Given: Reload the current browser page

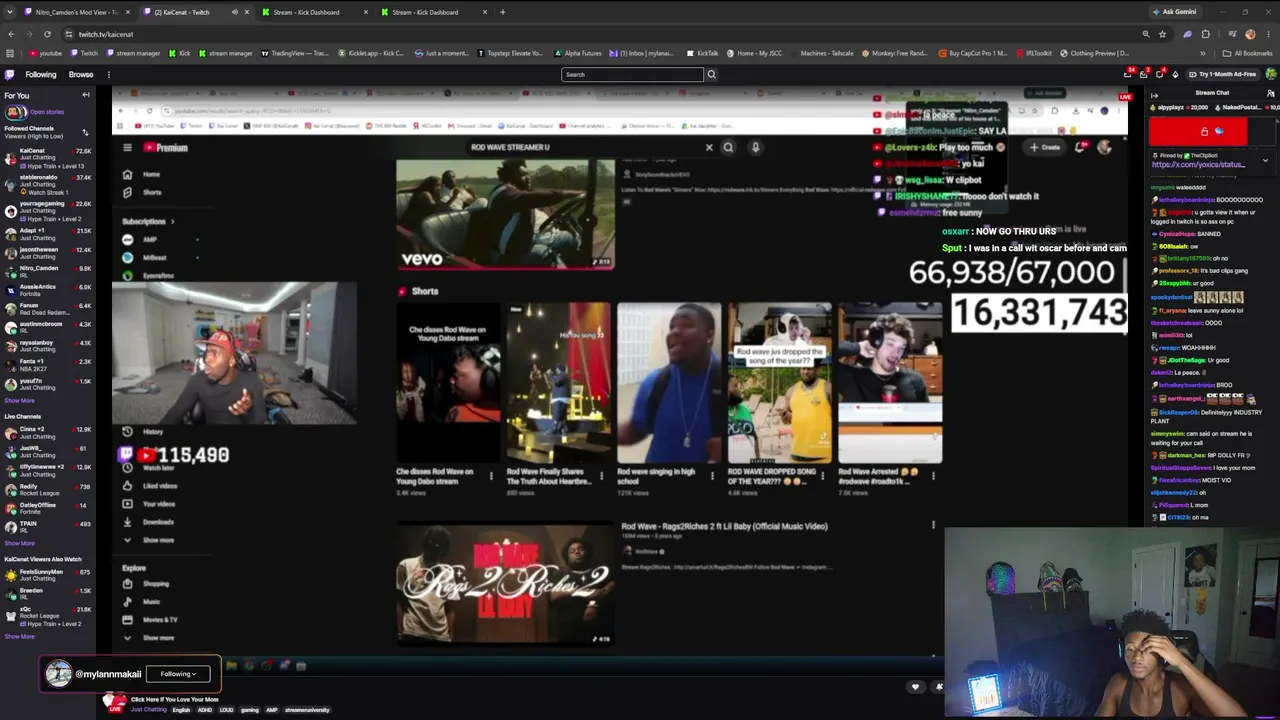Looking at the screenshot, I should 47,34.
